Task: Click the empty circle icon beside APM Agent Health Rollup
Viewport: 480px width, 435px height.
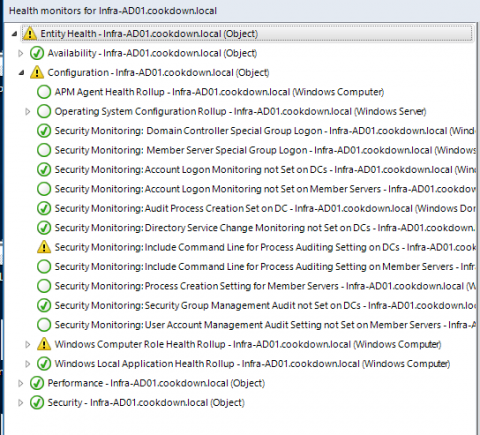Action: [44, 92]
